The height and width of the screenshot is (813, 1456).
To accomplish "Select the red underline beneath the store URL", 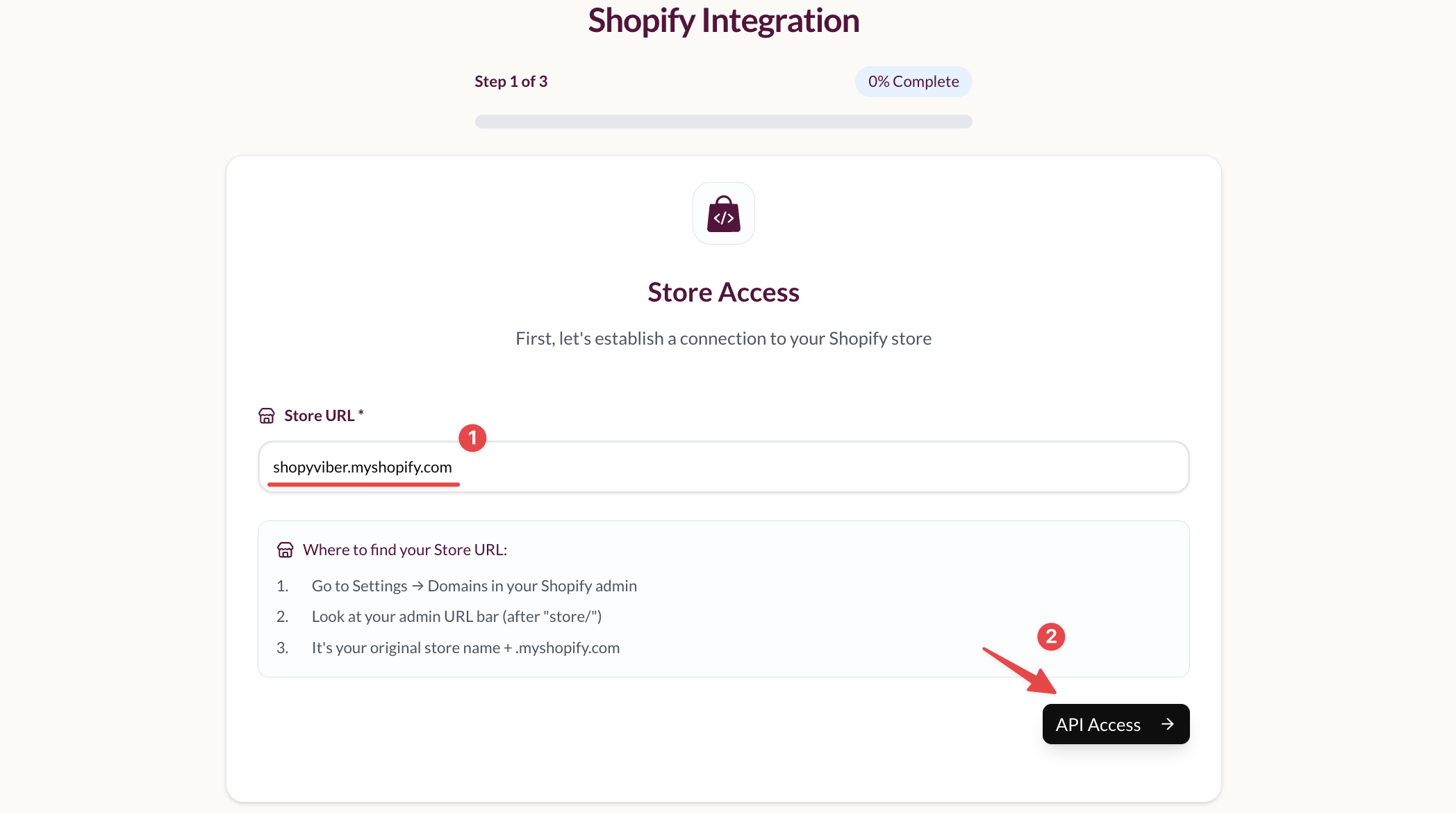I will pyautogui.click(x=363, y=483).
